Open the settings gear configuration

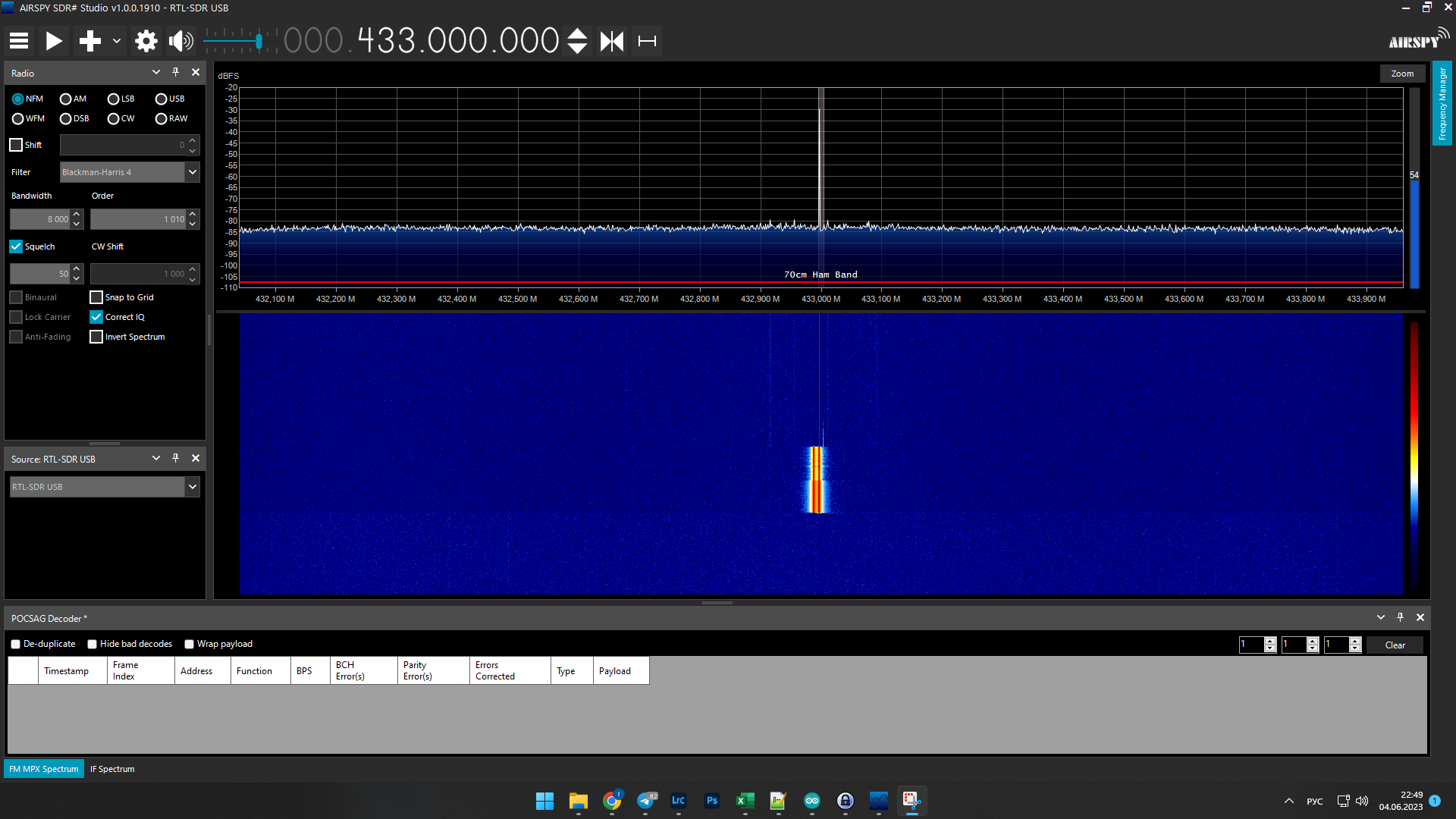[x=146, y=41]
